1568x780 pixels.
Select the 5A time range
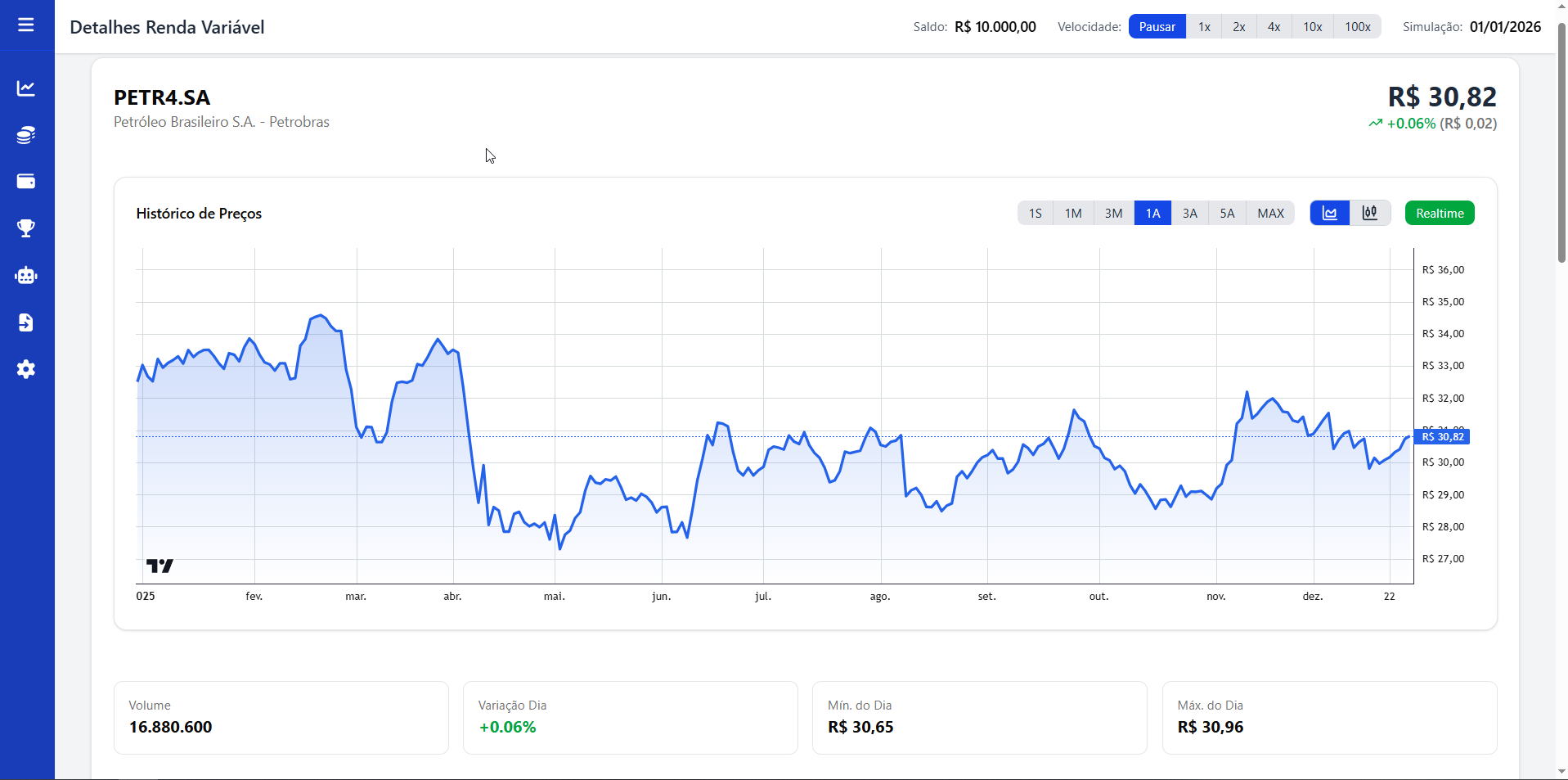[1227, 214]
